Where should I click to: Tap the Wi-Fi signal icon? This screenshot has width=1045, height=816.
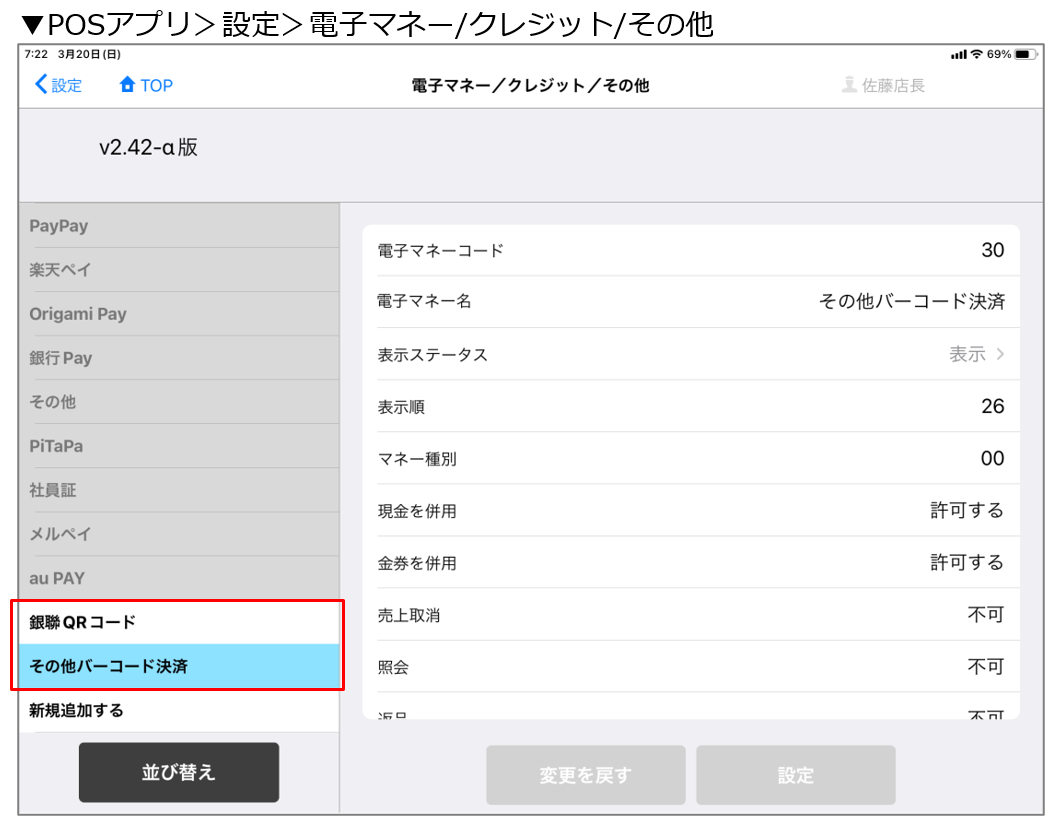point(976,54)
